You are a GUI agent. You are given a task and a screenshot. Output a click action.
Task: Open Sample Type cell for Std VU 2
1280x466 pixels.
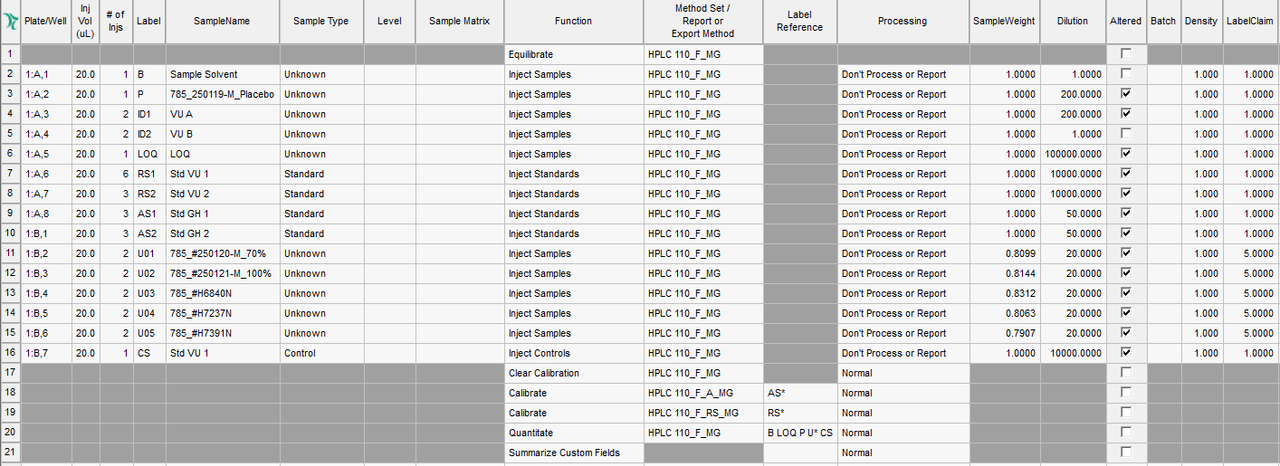pos(322,194)
